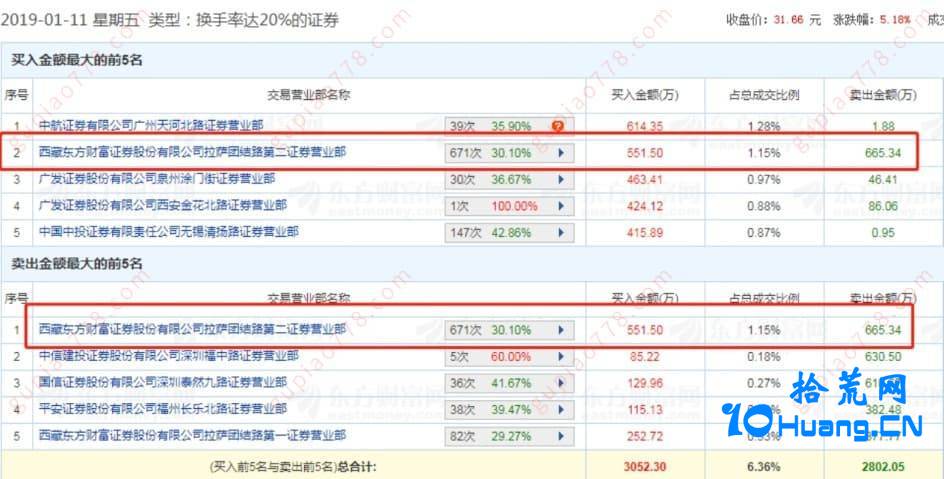The width and height of the screenshot is (944, 479).
Task: Open 中国中投证券无锡清扬路证券营业部 link
Action: click(169, 232)
